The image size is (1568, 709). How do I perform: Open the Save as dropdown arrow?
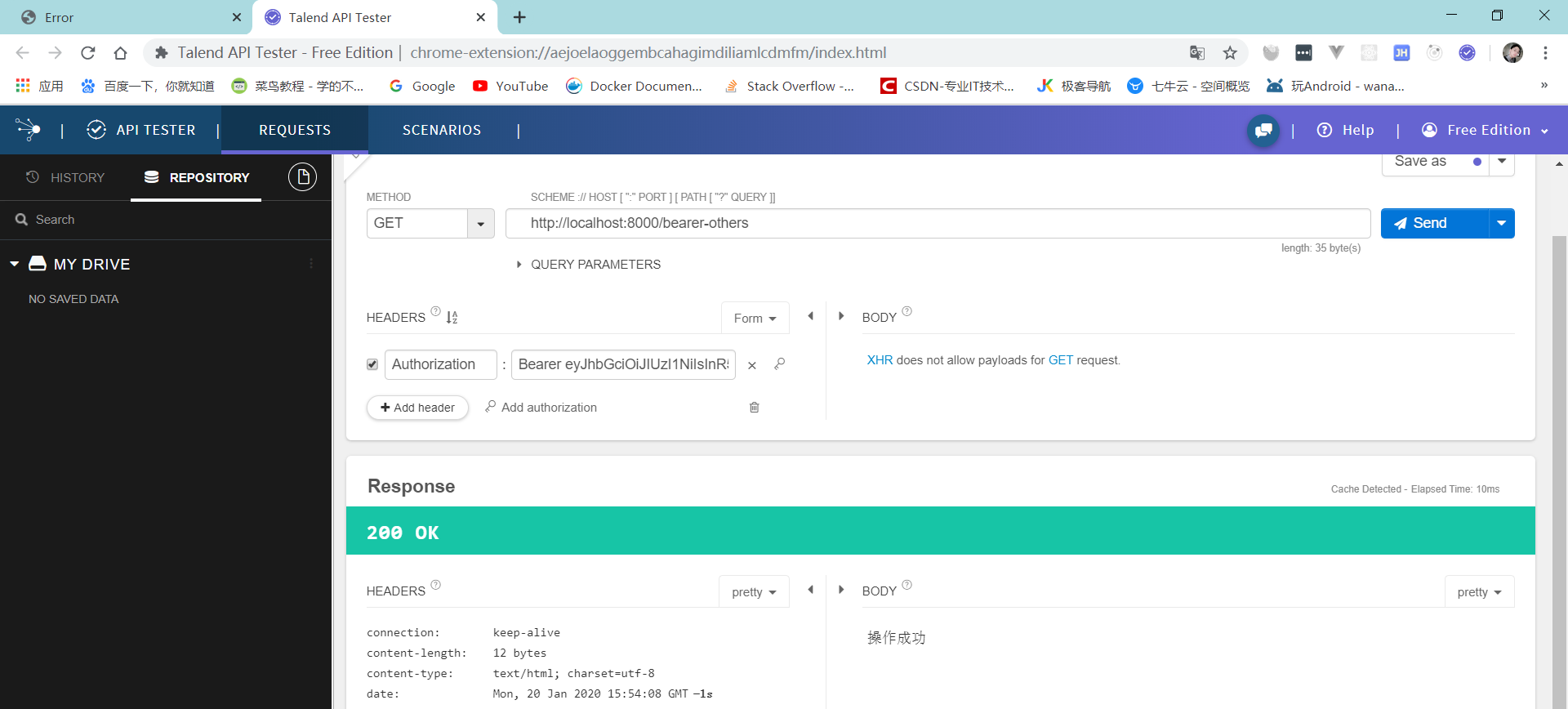pos(1502,162)
